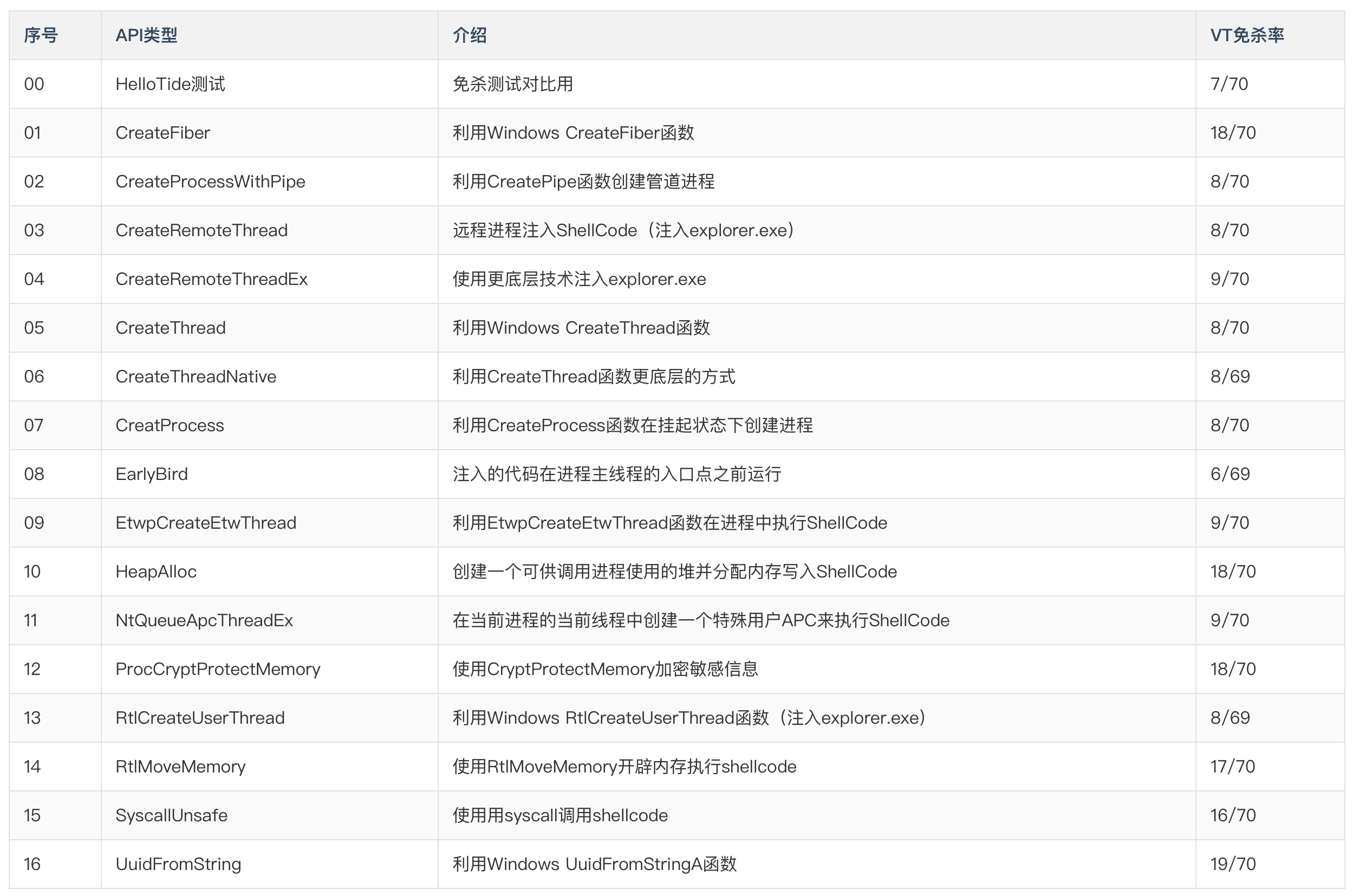Click the API类型 column header
The width and height of the screenshot is (1353, 896).
tap(146, 35)
